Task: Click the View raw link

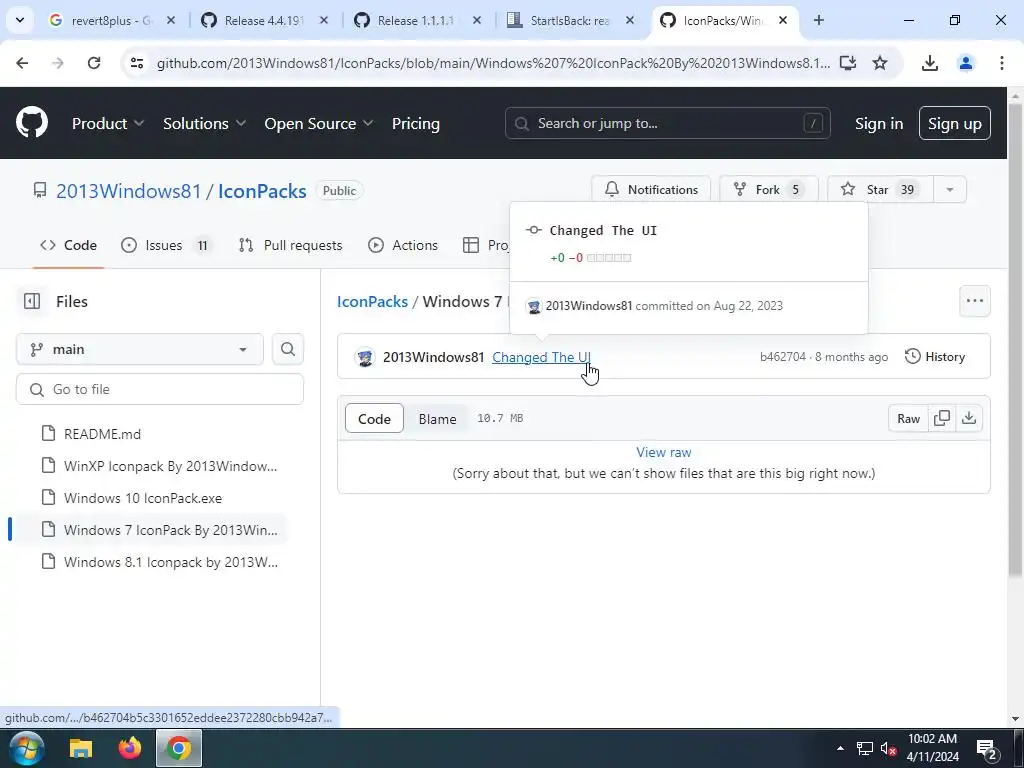Action: (x=664, y=452)
